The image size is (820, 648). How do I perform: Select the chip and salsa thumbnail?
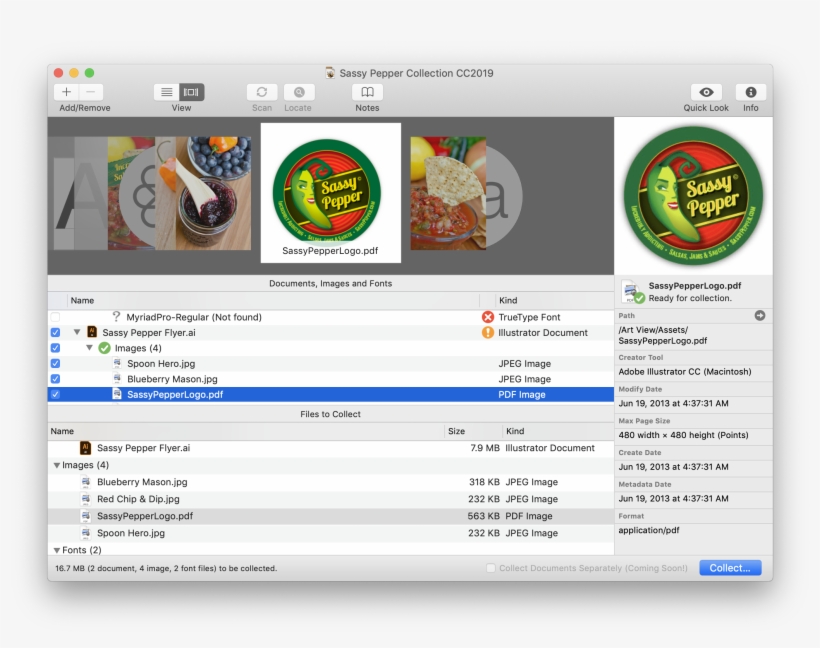[448, 194]
